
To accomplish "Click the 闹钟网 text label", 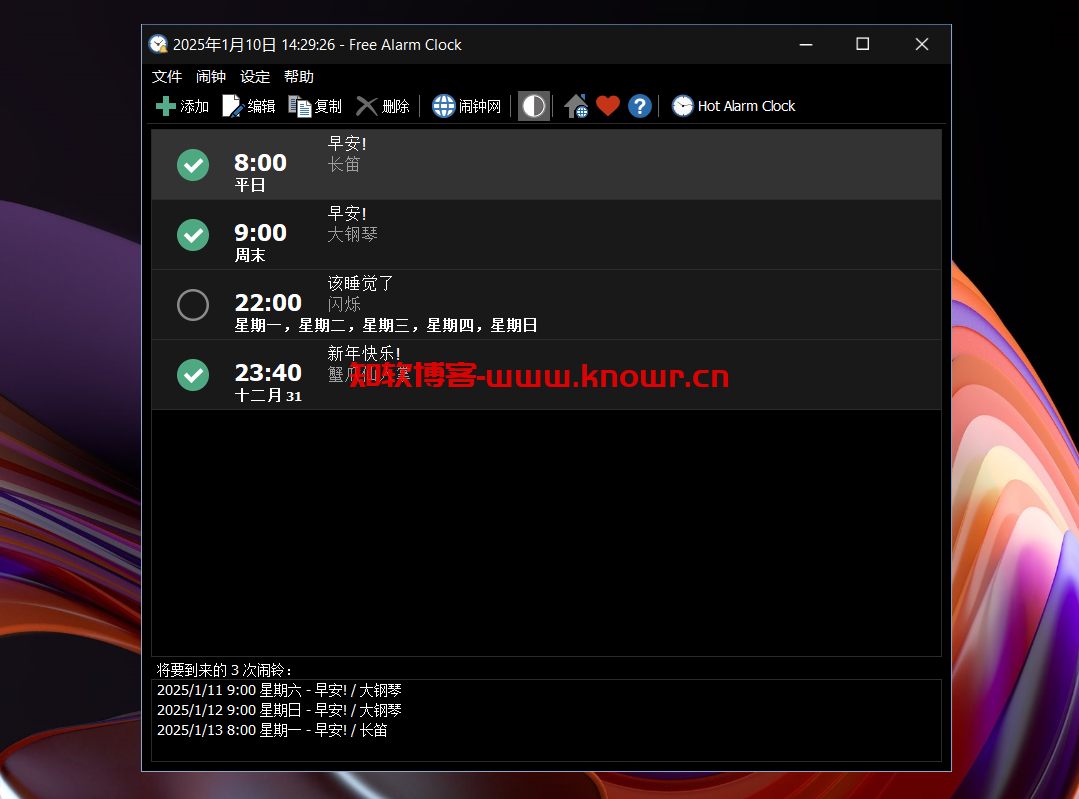I will click(x=480, y=106).
